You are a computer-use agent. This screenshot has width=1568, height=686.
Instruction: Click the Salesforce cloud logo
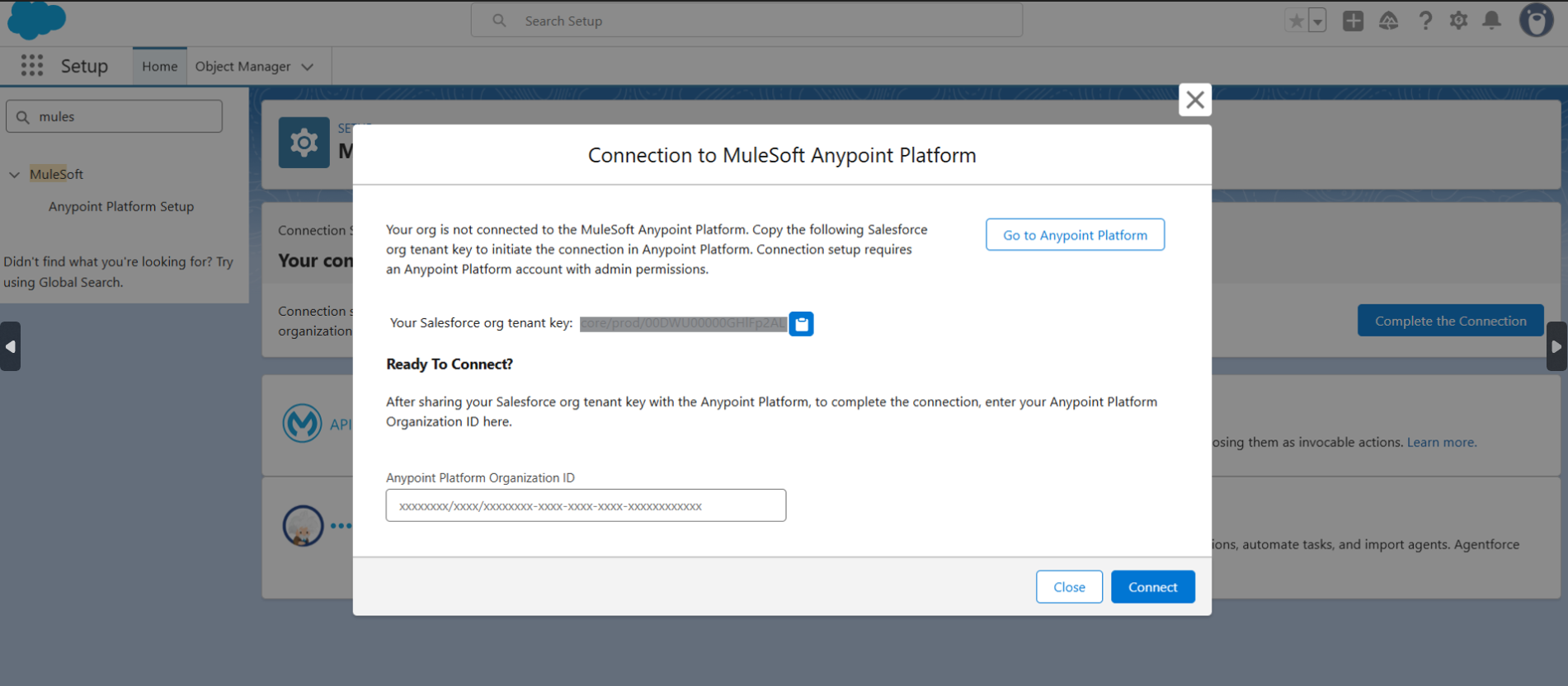36,20
